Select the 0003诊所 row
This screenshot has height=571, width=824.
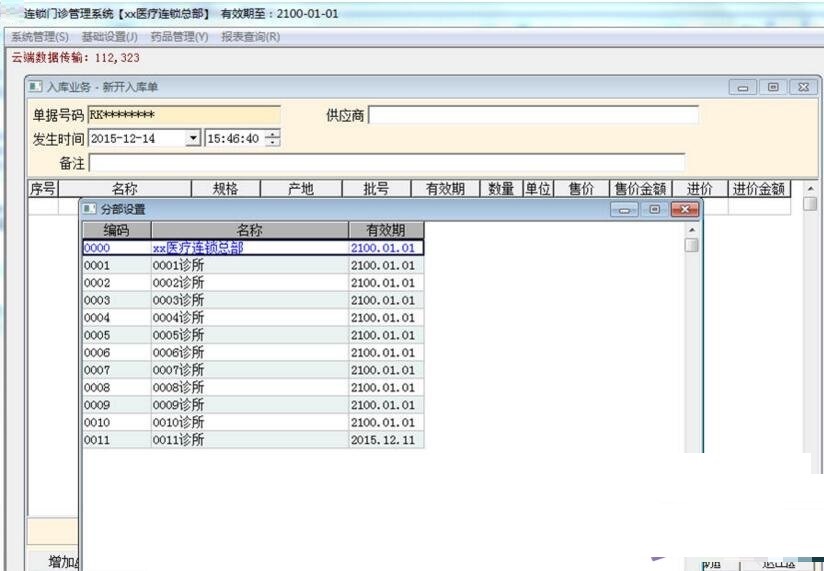click(x=253, y=300)
